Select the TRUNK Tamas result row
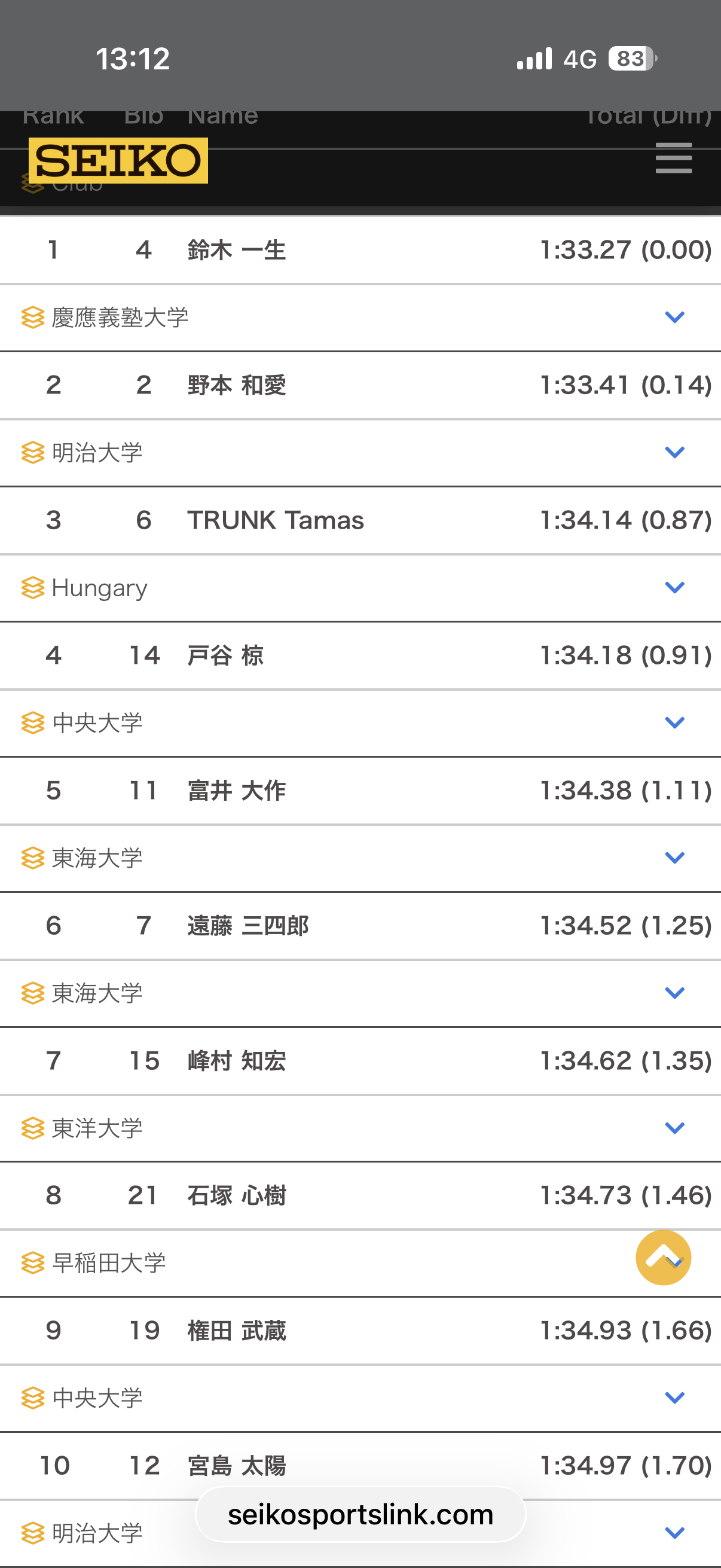 (x=360, y=520)
